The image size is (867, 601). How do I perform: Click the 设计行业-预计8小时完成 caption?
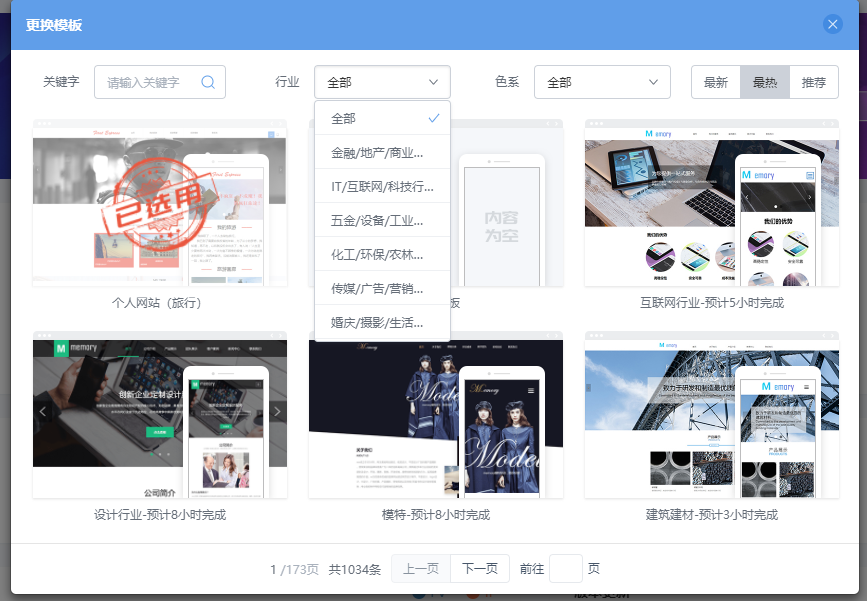[160, 515]
